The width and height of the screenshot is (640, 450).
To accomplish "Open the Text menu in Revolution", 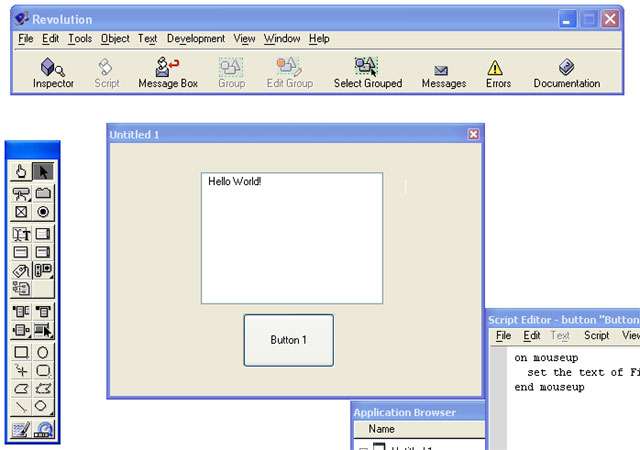I will [147, 39].
